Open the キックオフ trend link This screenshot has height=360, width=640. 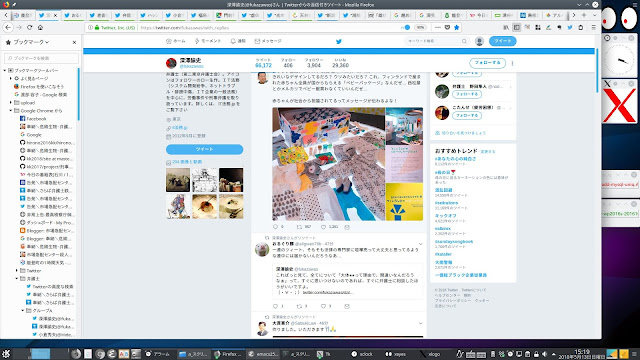(x=445, y=216)
